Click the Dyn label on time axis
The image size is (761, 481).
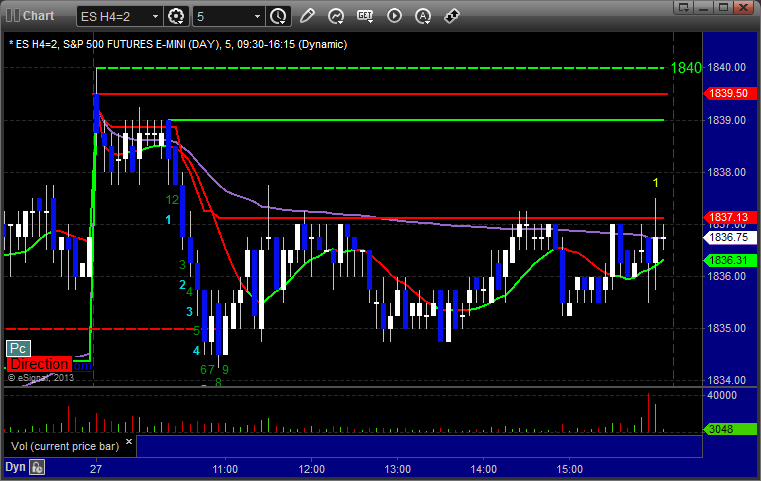(15, 467)
